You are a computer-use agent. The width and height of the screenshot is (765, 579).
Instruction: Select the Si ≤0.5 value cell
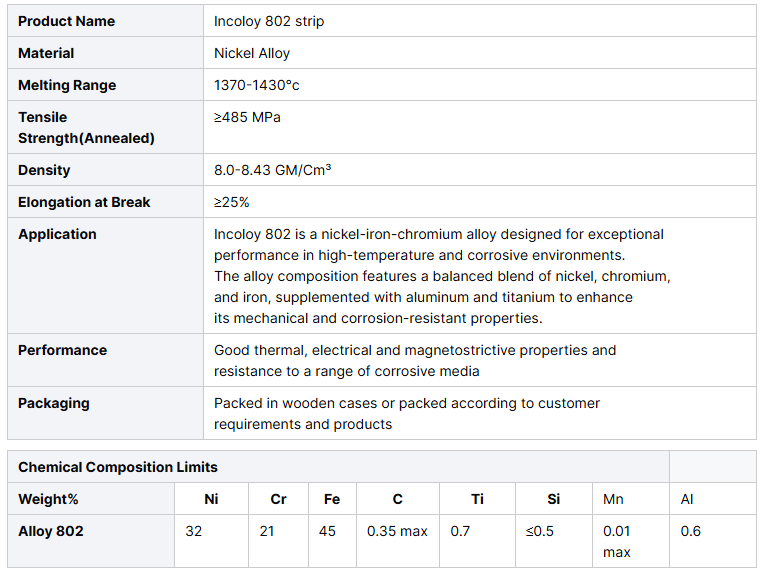(x=540, y=531)
